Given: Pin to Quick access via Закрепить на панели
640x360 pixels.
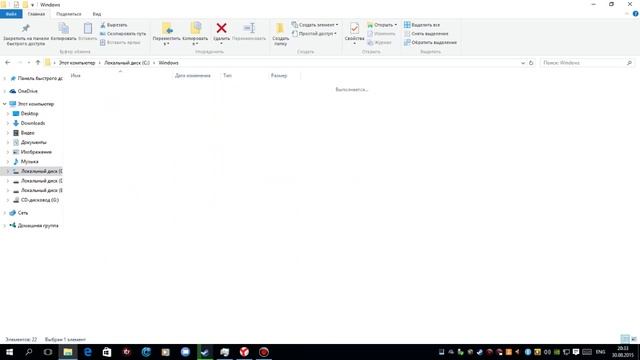Looking at the screenshot, I should click(26, 34).
